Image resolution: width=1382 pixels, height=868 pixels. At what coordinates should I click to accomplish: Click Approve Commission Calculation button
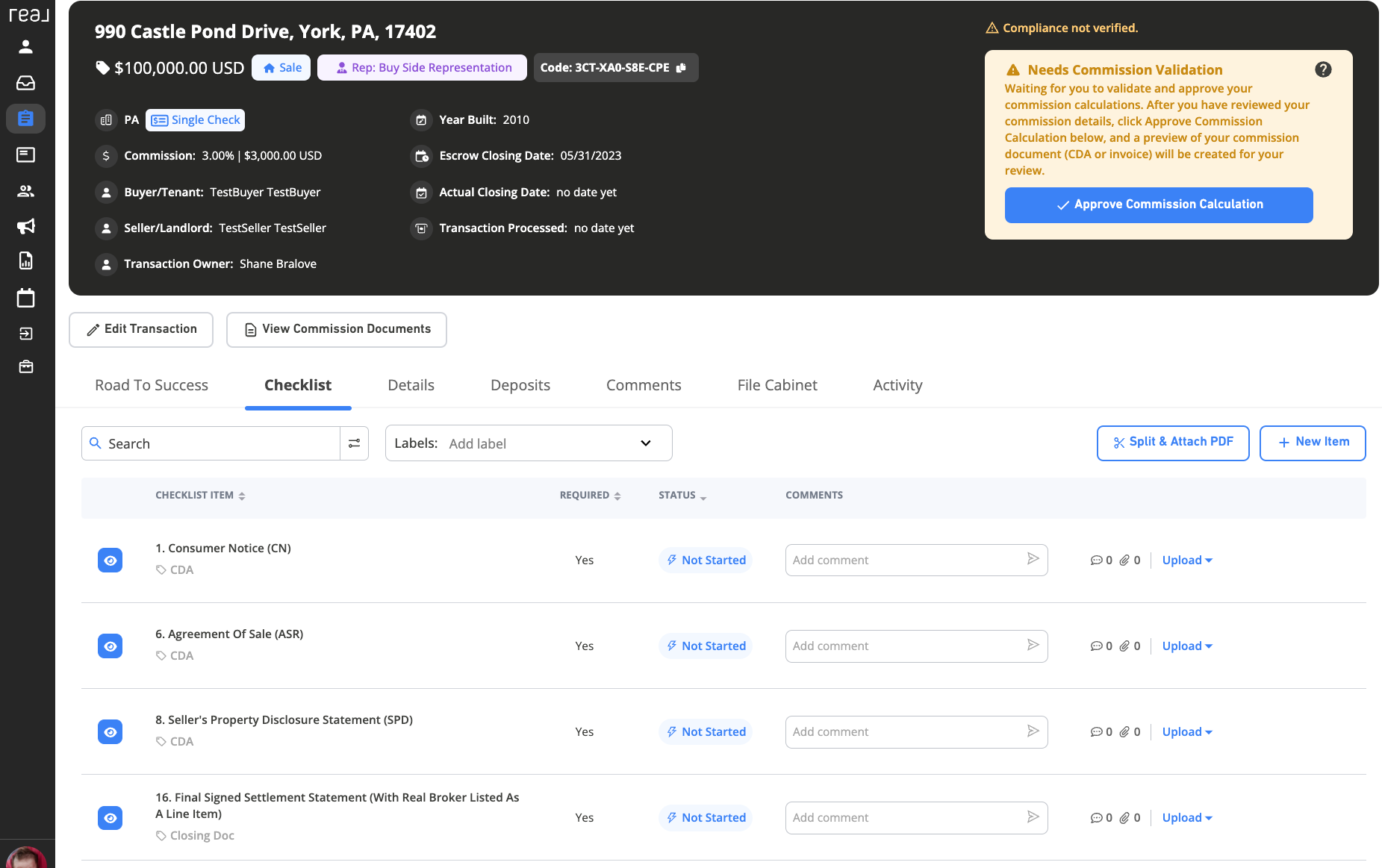pyautogui.click(x=1159, y=205)
